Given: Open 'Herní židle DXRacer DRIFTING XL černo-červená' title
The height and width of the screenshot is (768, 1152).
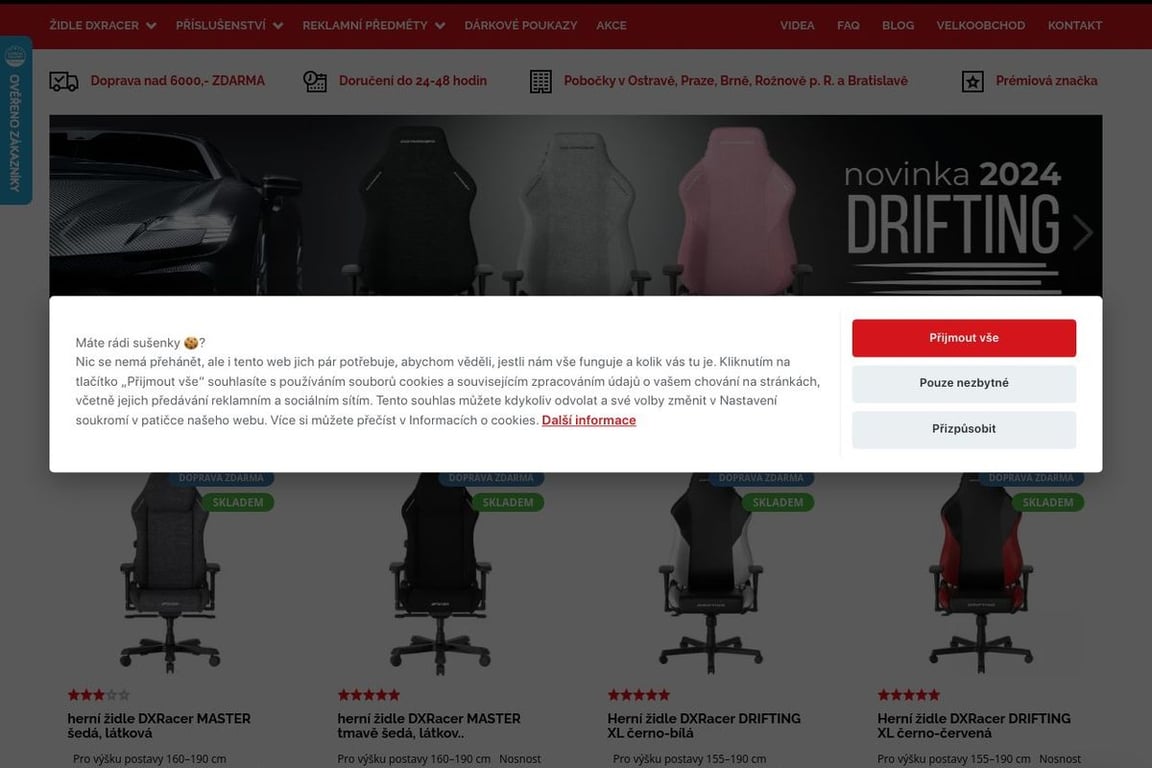Looking at the screenshot, I should pos(974,725).
